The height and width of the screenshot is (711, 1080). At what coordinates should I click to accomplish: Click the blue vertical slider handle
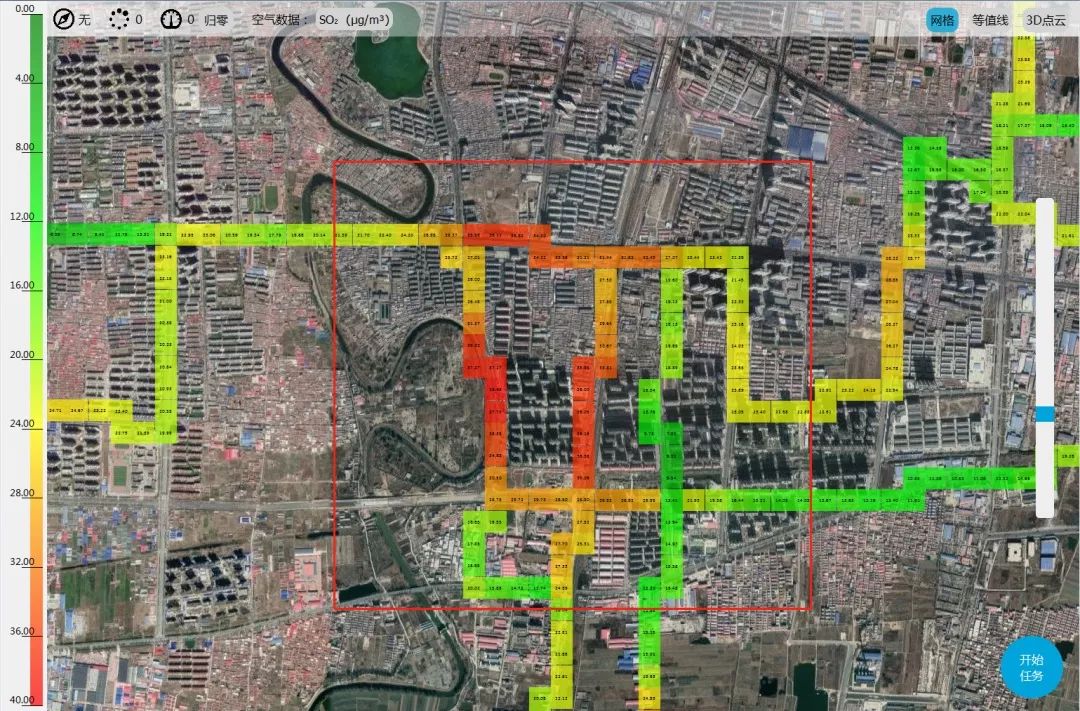click(1045, 413)
